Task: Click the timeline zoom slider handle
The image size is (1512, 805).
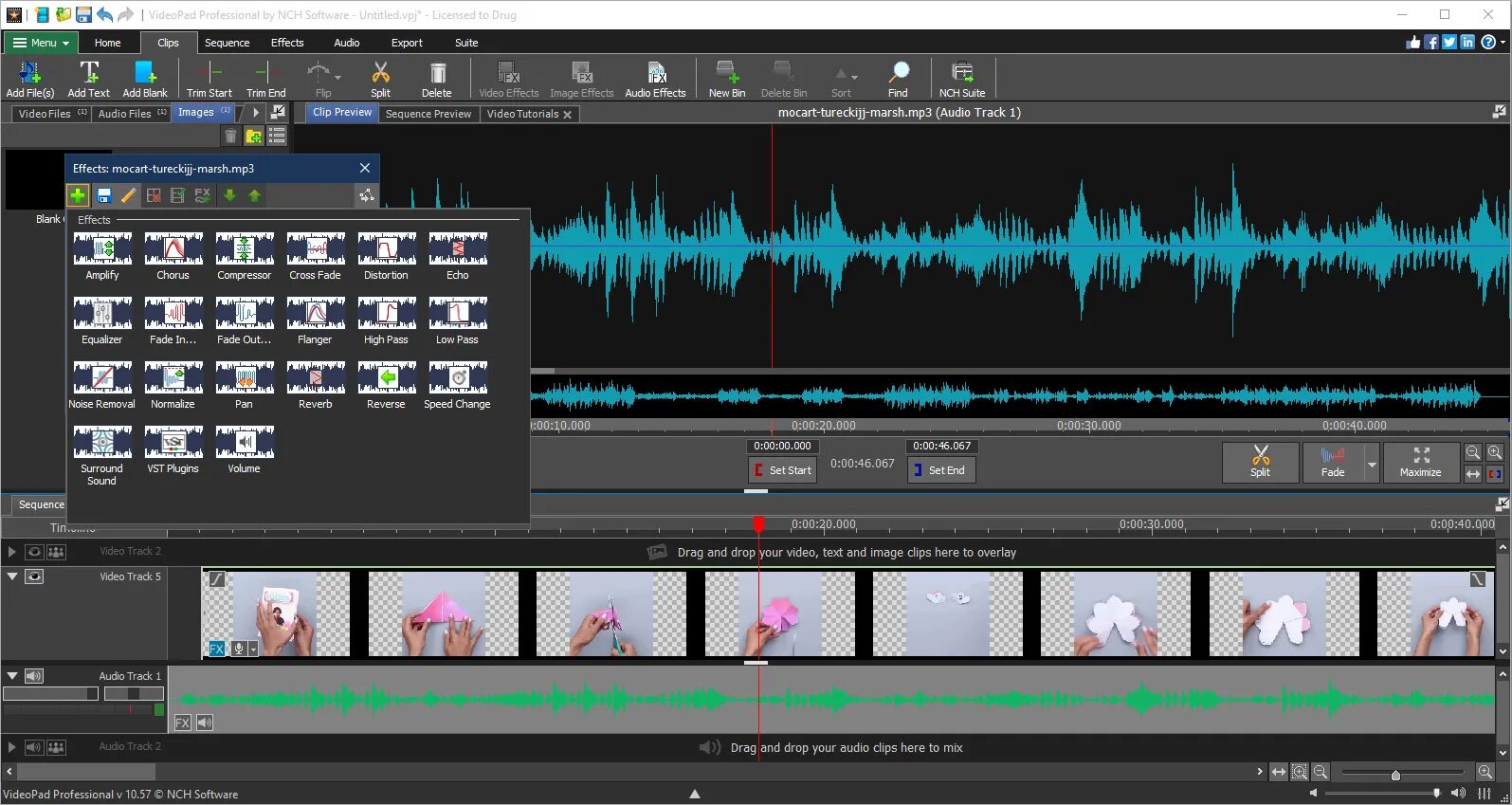Action: pos(1395,775)
